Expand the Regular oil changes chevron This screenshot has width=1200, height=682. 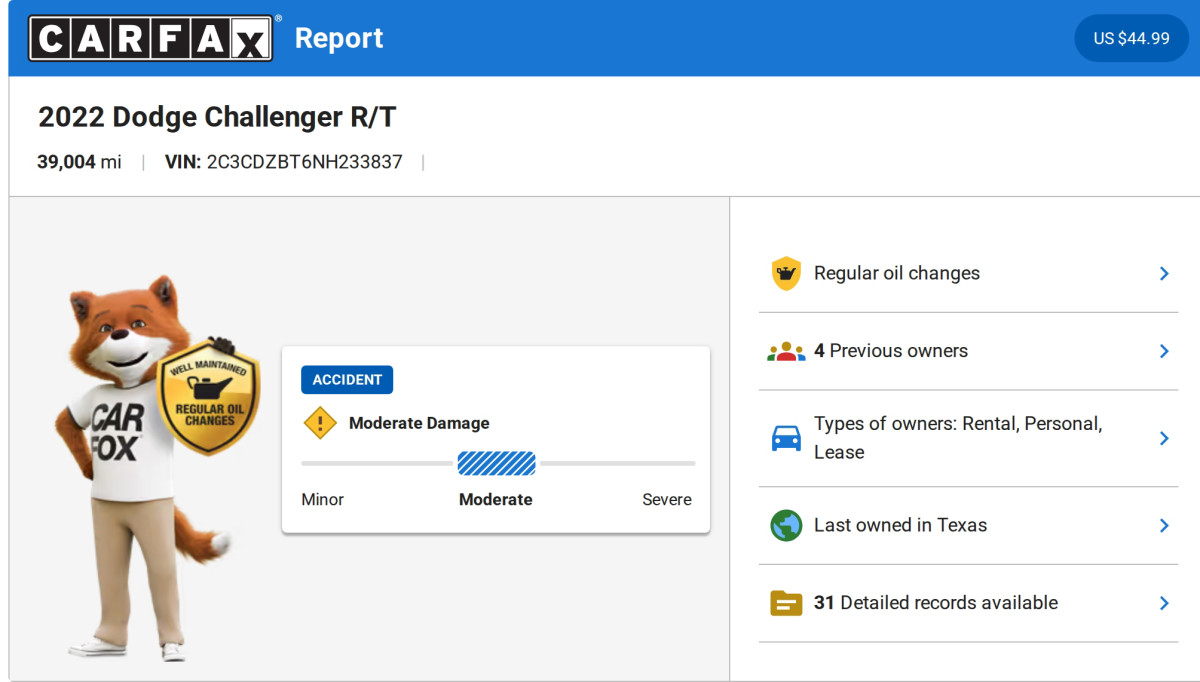pyautogui.click(x=1163, y=273)
